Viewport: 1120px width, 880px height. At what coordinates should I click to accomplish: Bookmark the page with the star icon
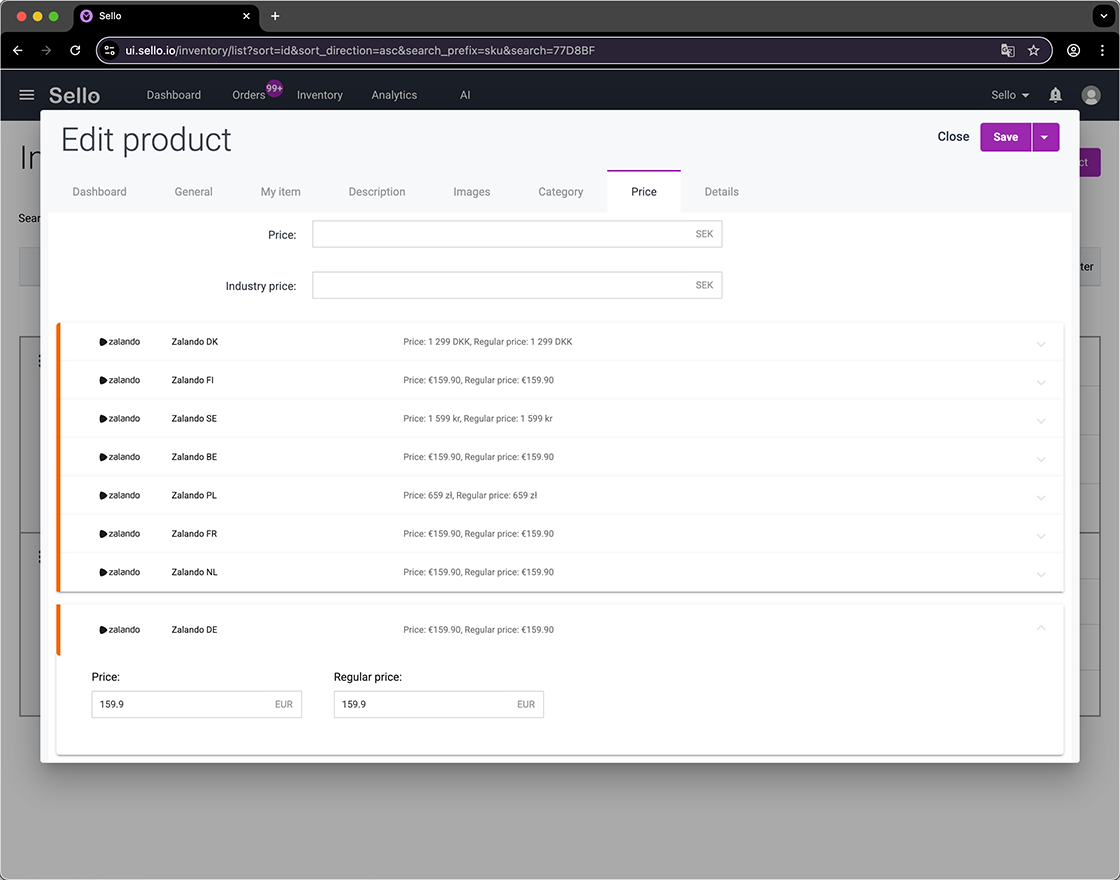click(x=1033, y=50)
